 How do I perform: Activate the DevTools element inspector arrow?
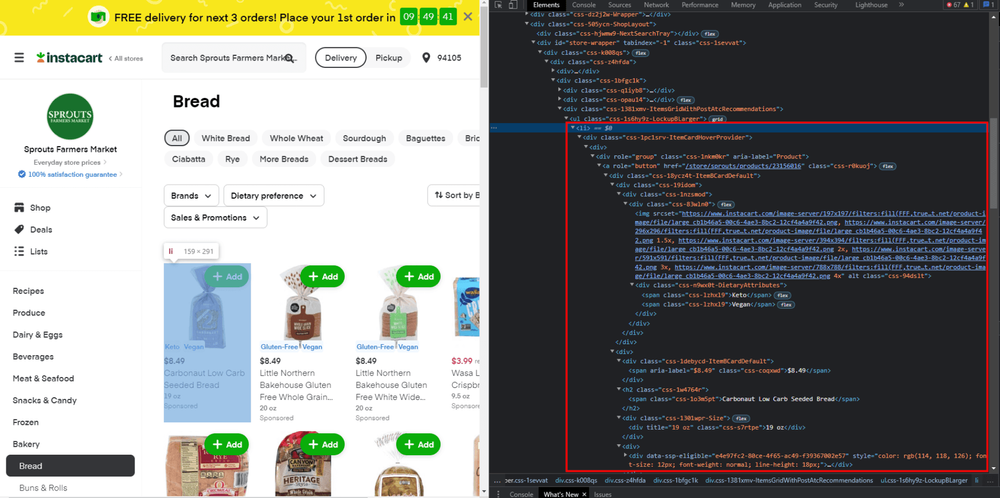click(x=497, y=4)
